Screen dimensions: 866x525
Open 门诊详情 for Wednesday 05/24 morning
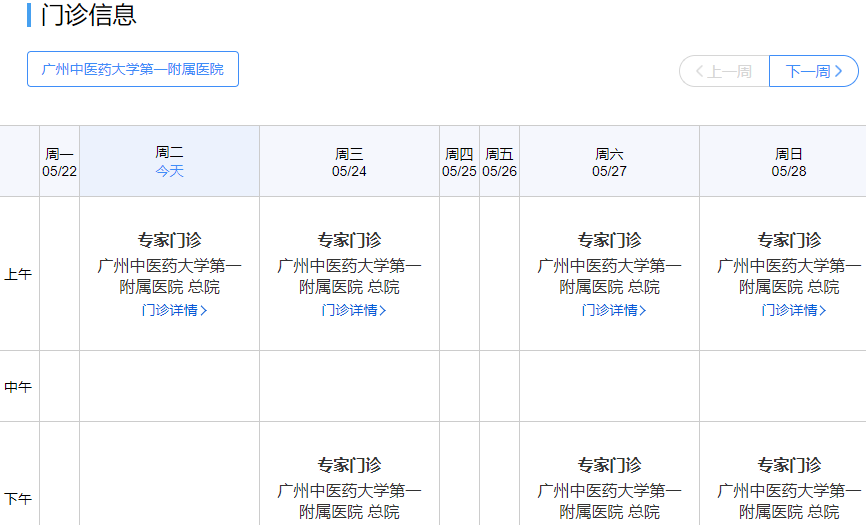pyautogui.click(x=354, y=310)
